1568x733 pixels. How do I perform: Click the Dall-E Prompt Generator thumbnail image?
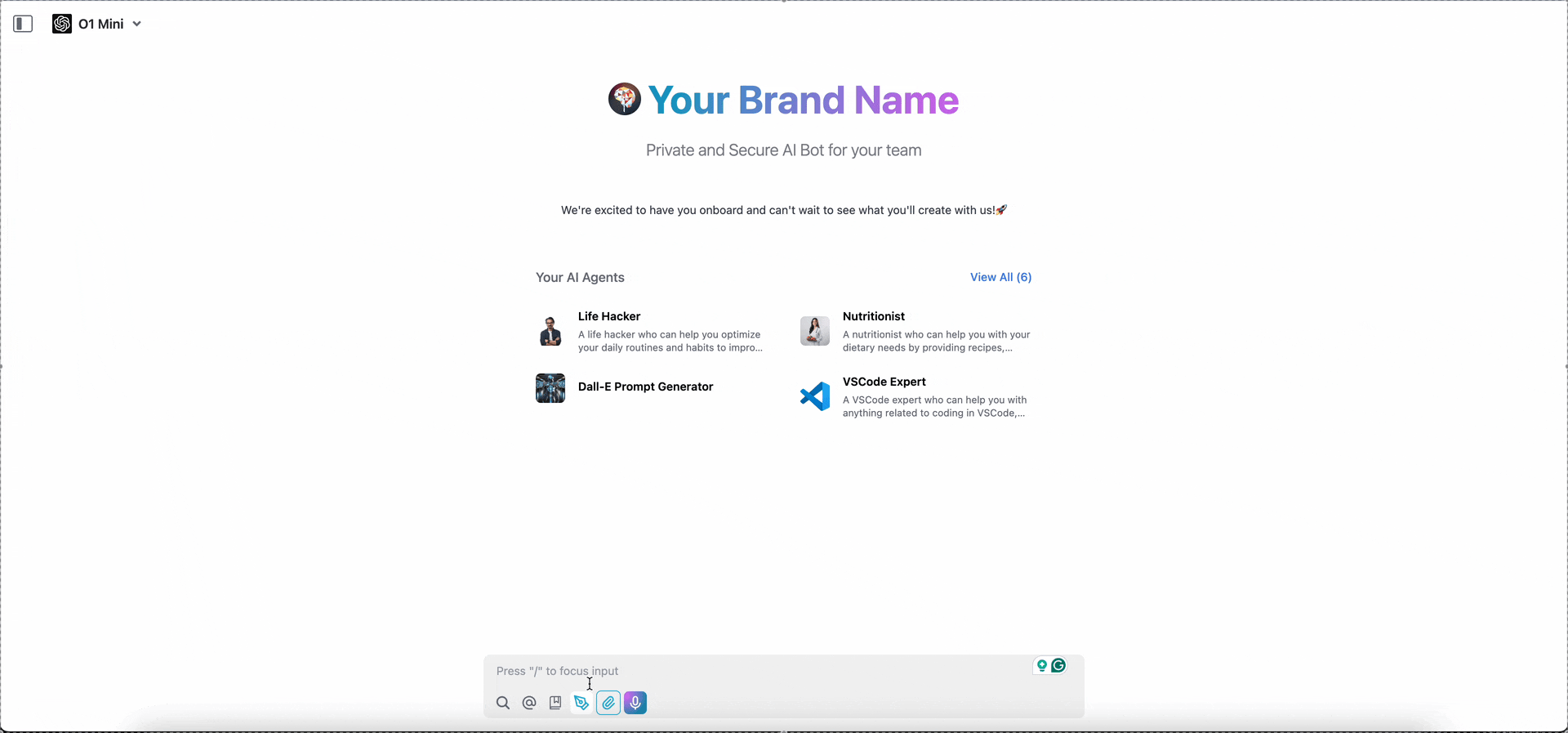(550, 388)
